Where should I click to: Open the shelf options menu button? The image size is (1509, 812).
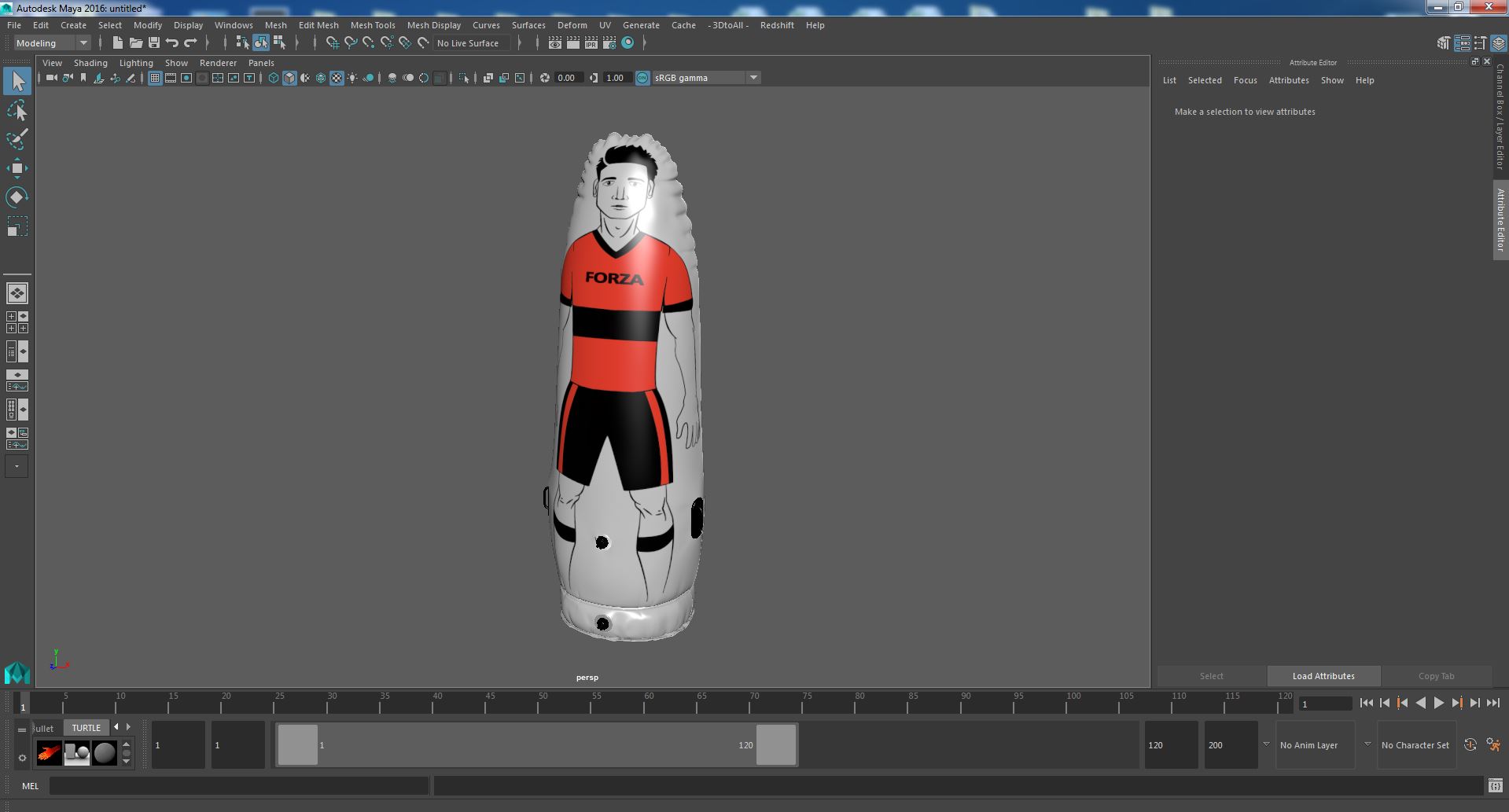pos(22,758)
